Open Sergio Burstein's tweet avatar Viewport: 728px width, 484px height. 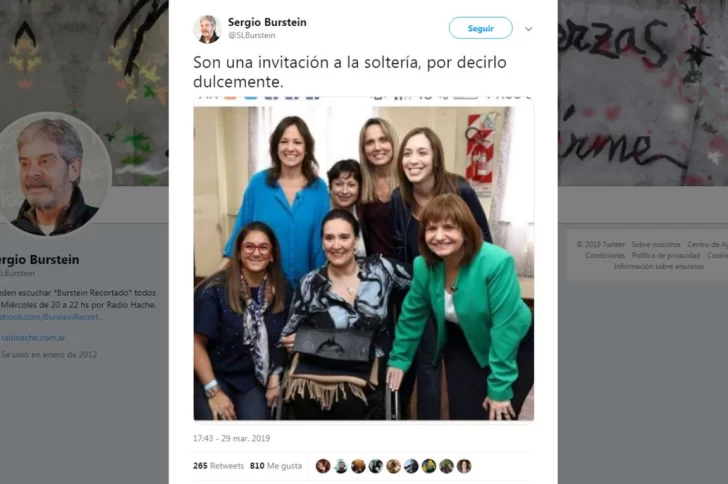[207, 29]
